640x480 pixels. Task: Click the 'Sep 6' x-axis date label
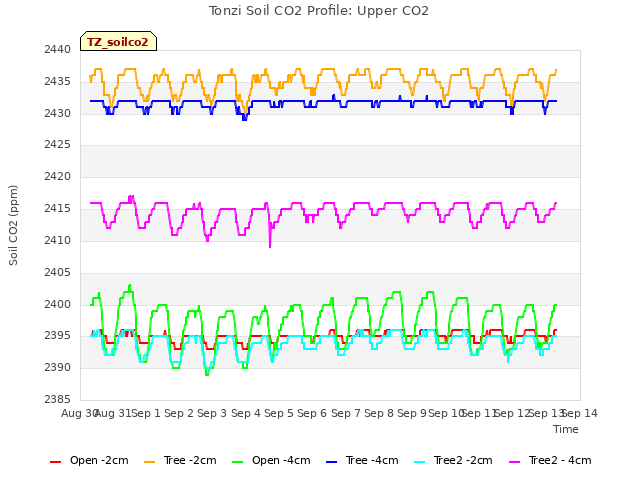tap(312, 413)
